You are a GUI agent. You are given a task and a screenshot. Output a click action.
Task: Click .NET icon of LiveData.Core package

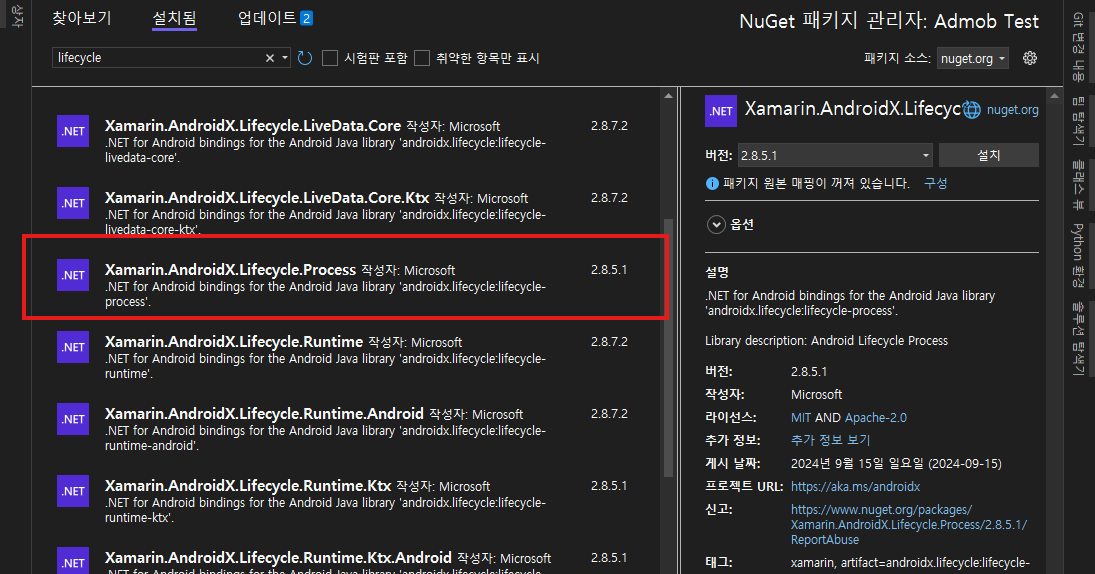tap(73, 131)
